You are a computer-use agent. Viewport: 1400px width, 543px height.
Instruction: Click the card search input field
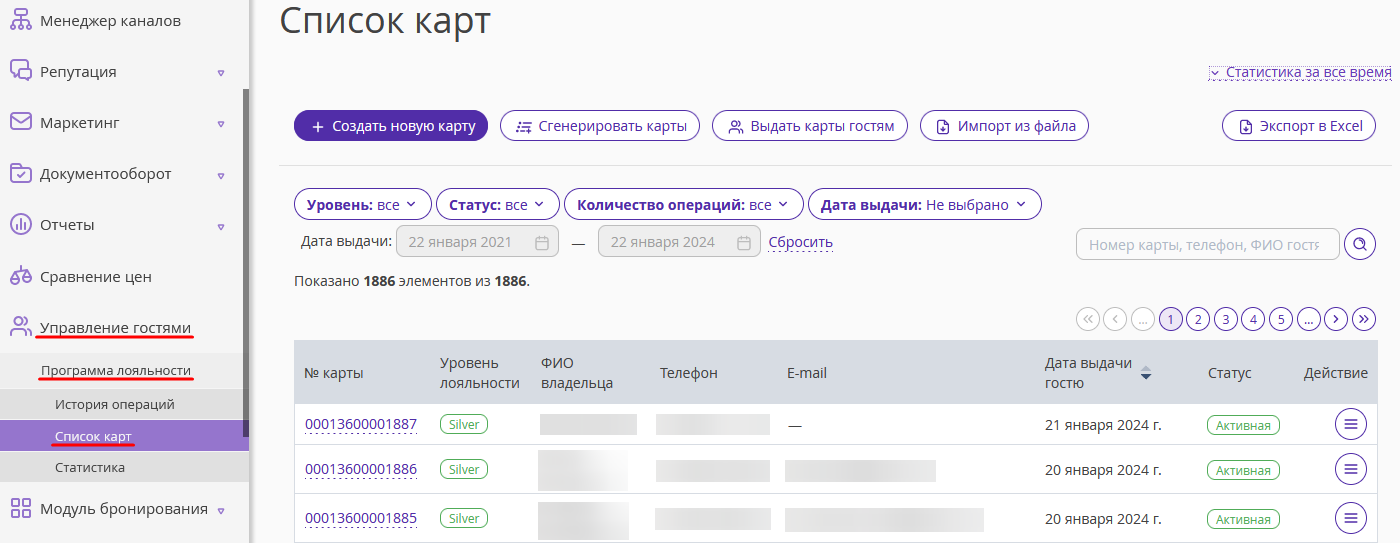coord(1207,244)
